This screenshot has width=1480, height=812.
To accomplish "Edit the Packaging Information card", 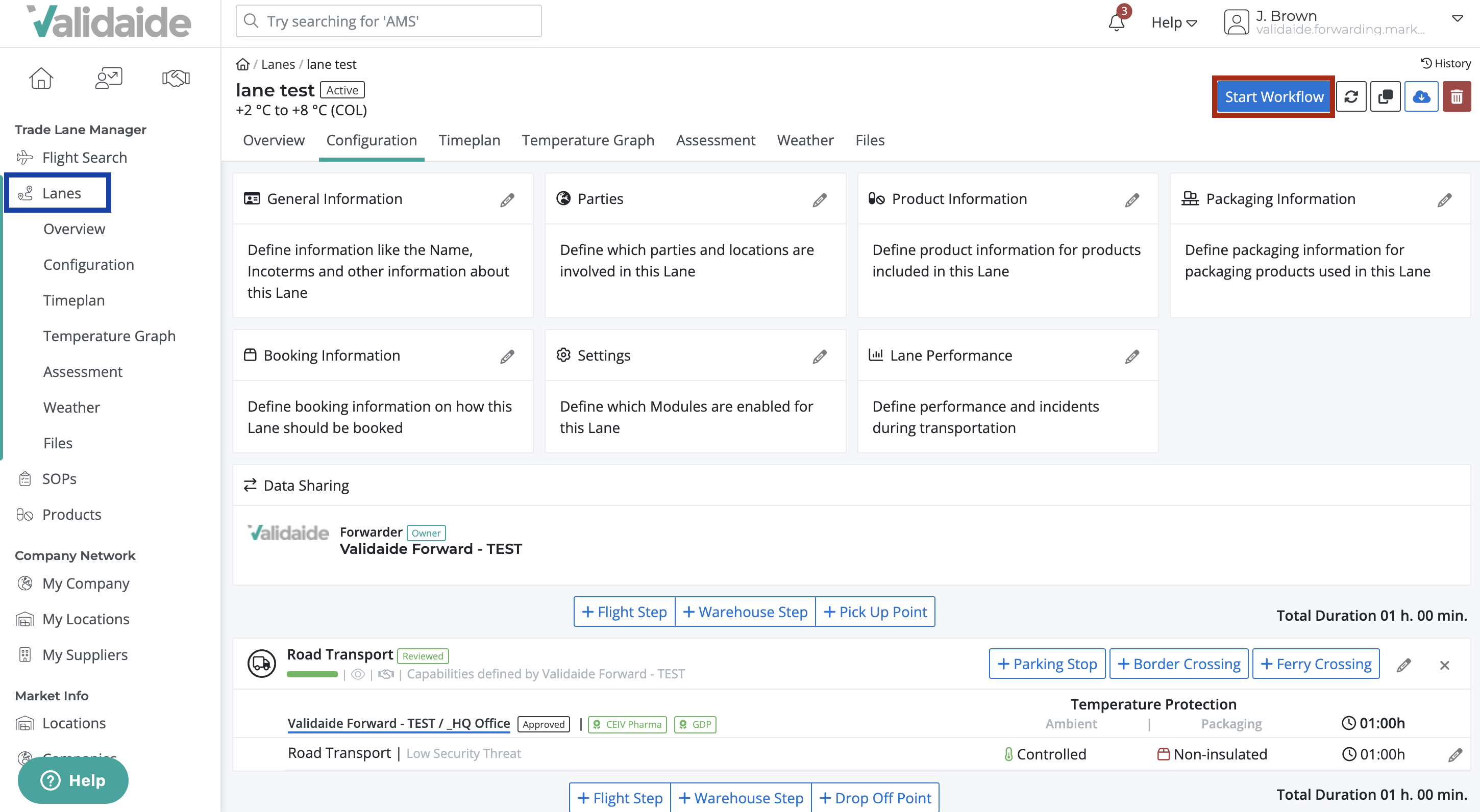I will click(1445, 199).
